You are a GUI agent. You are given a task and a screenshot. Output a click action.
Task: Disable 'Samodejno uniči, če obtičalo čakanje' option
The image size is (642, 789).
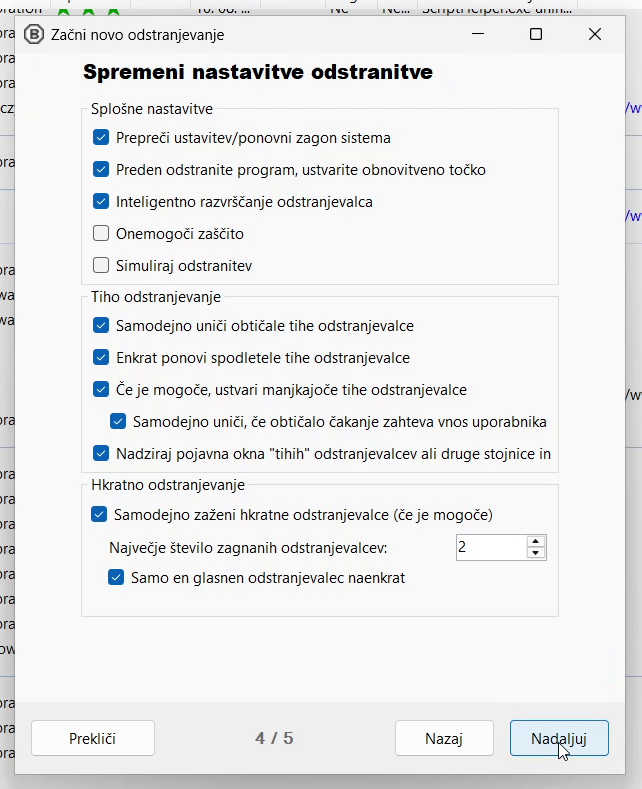click(x=118, y=422)
